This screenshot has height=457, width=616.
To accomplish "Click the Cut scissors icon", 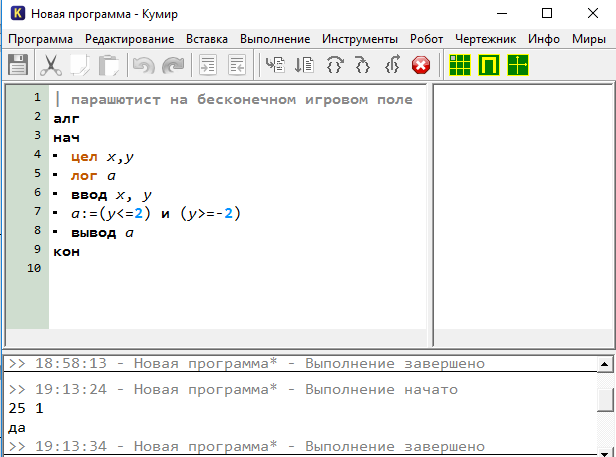I will [x=51, y=65].
